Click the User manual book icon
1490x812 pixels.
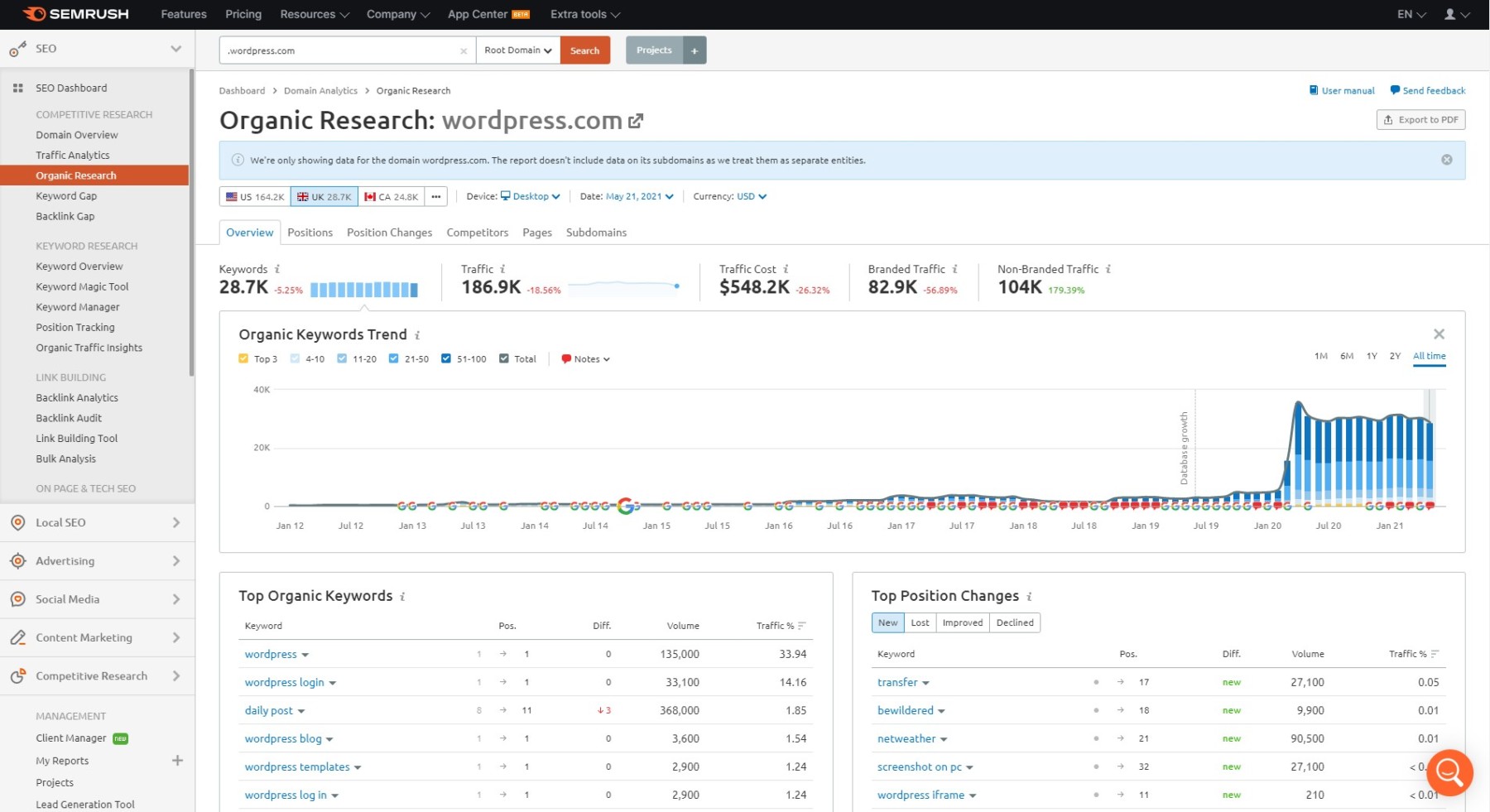[x=1313, y=90]
